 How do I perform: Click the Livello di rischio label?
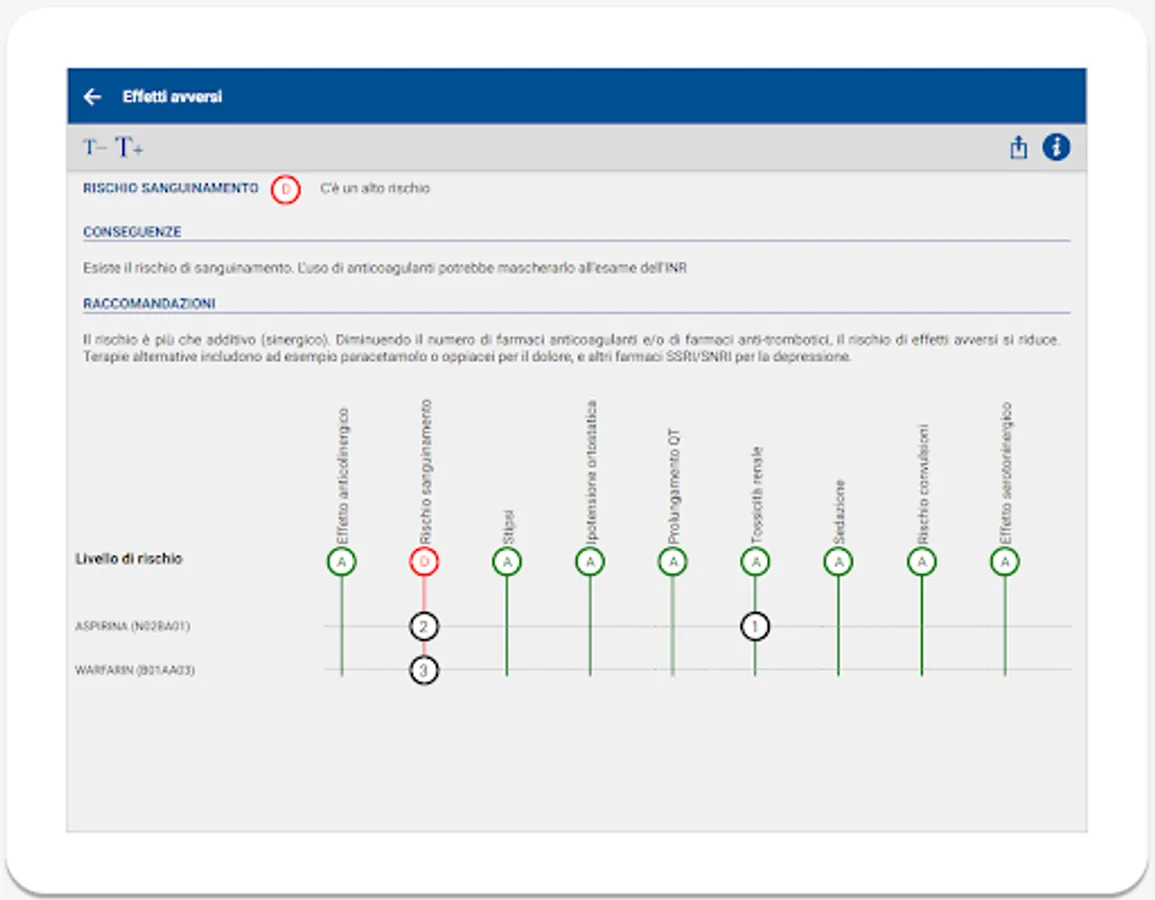tap(129, 558)
